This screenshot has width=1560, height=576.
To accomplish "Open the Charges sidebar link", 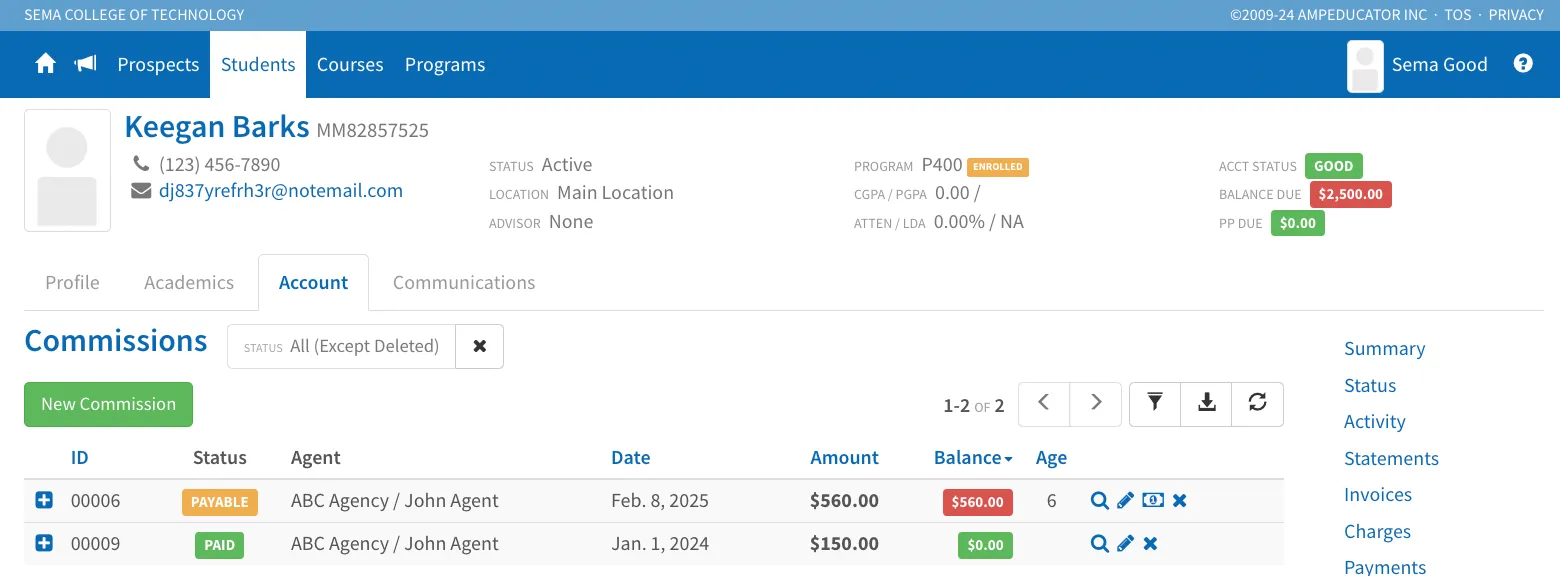I will click(x=1377, y=531).
